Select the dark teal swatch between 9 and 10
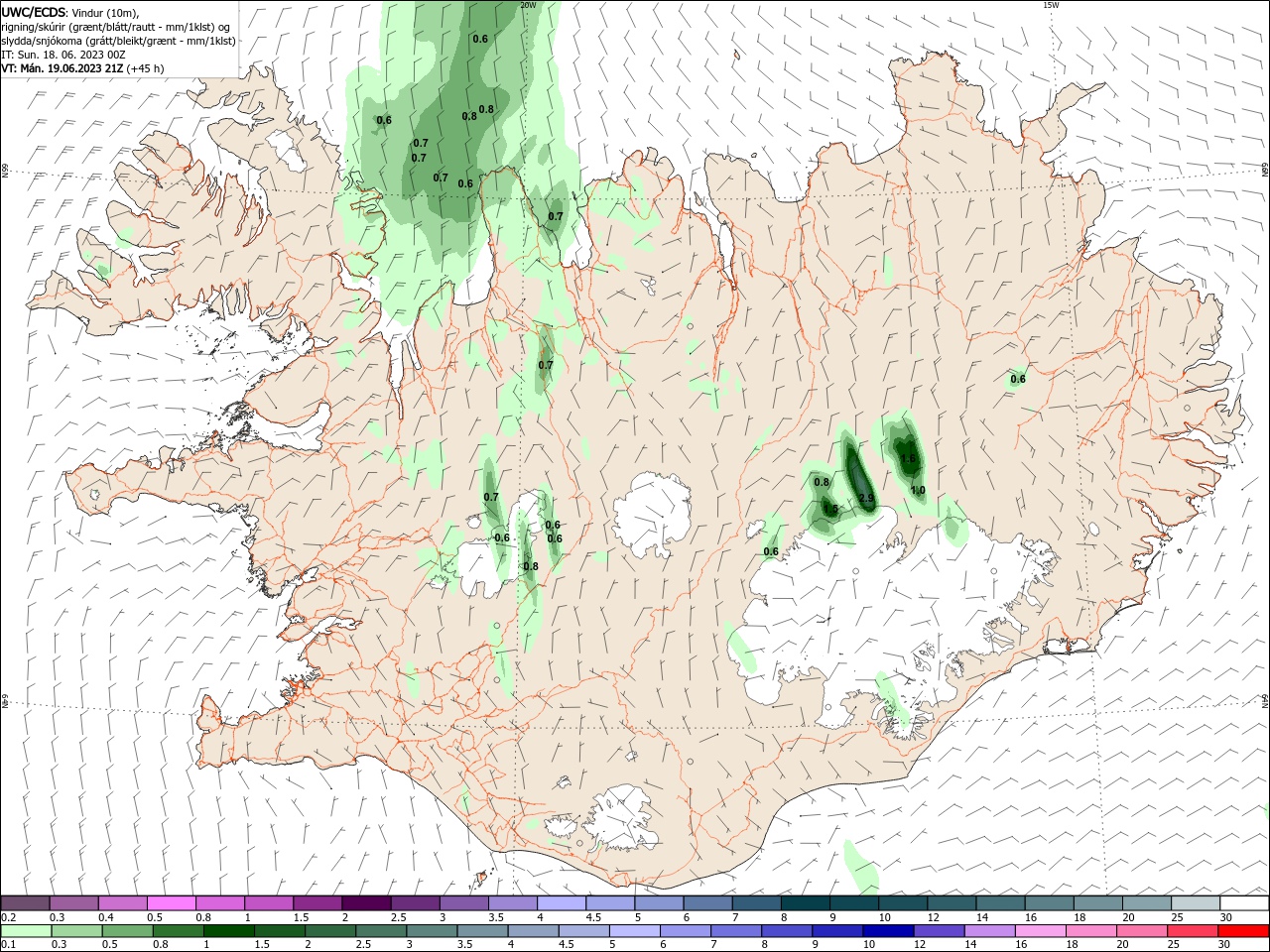The width and height of the screenshot is (1270, 952). pyautogui.click(x=854, y=902)
